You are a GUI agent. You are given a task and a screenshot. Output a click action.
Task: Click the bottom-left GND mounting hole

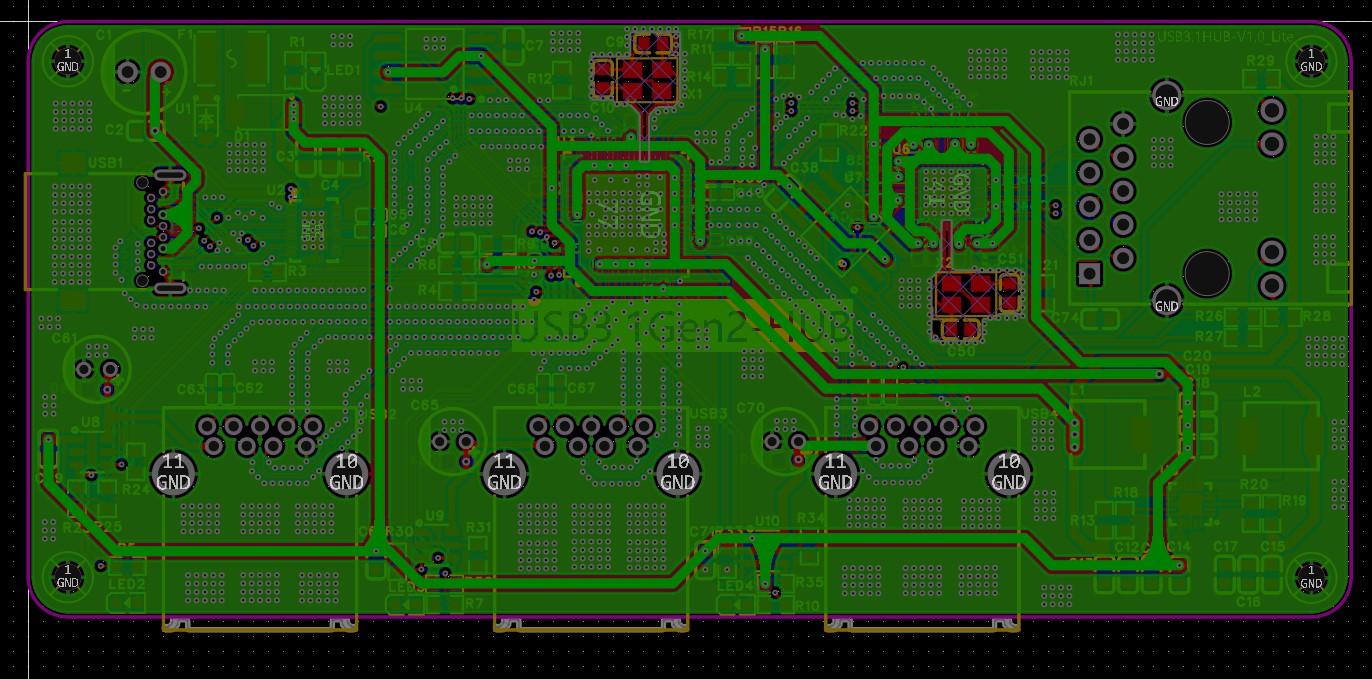(x=67, y=577)
